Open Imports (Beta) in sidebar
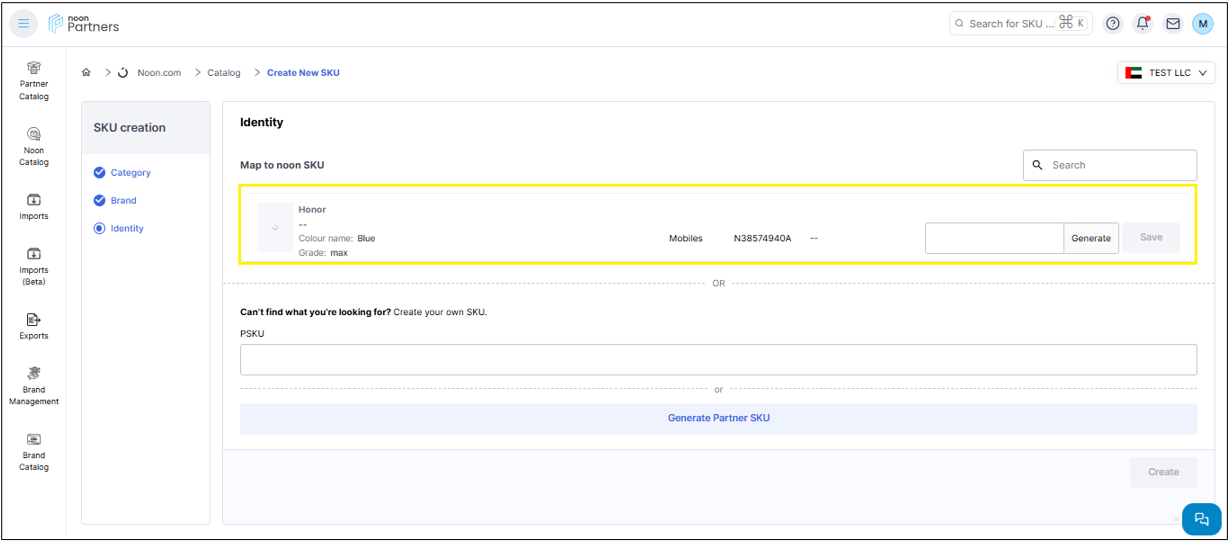This screenshot has height=541, width=1231. pyautogui.click(x=34, y=266)
